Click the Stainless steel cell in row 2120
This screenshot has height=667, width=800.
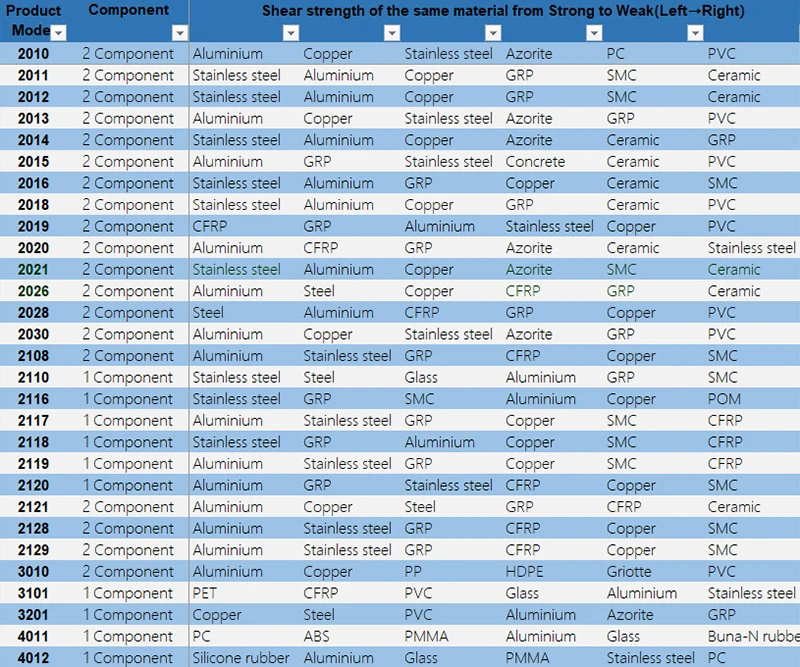point(448,485)
